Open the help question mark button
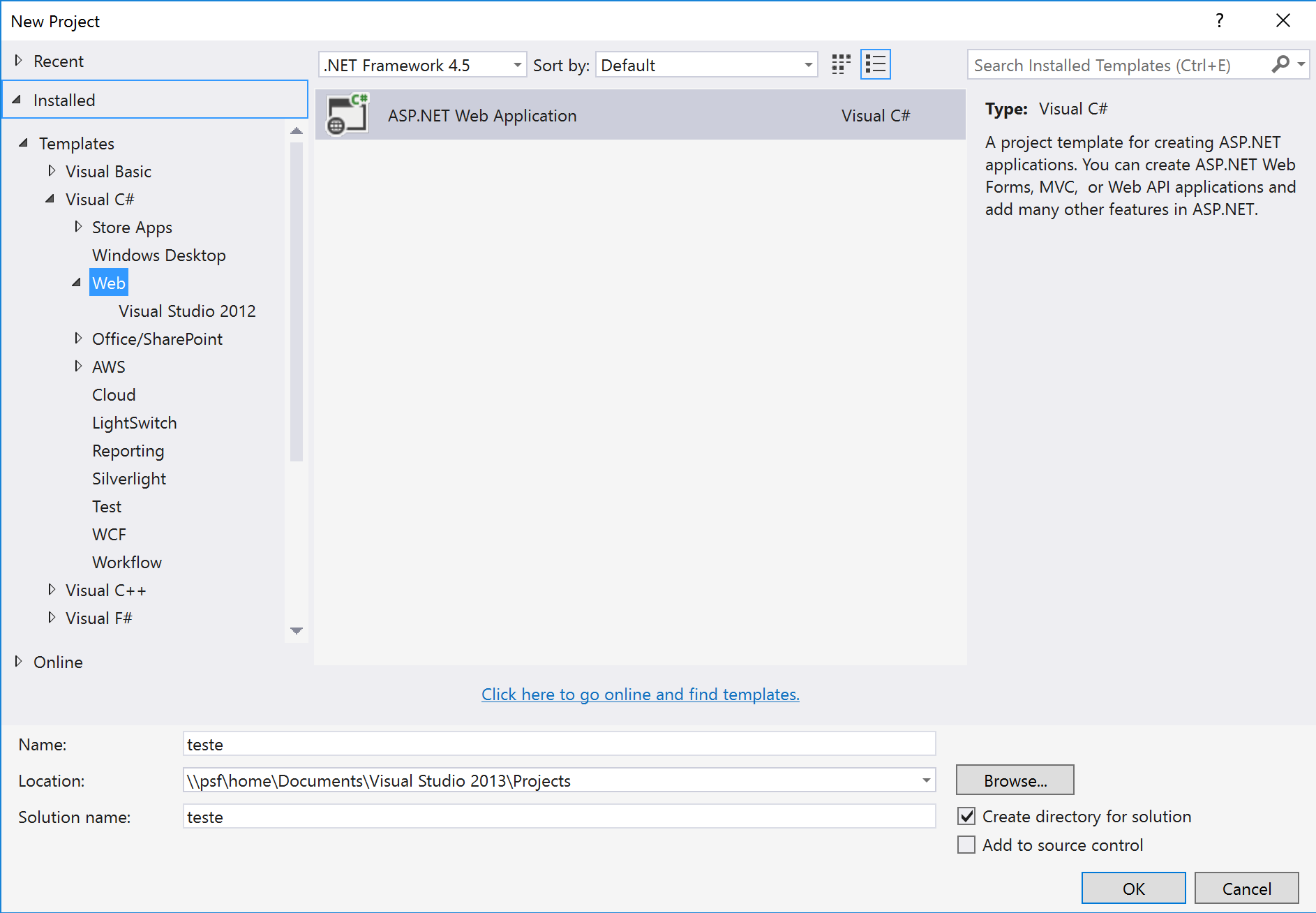Viewport: 1316px width, 913px height. pyautogui.click(x=1219, y=20)
